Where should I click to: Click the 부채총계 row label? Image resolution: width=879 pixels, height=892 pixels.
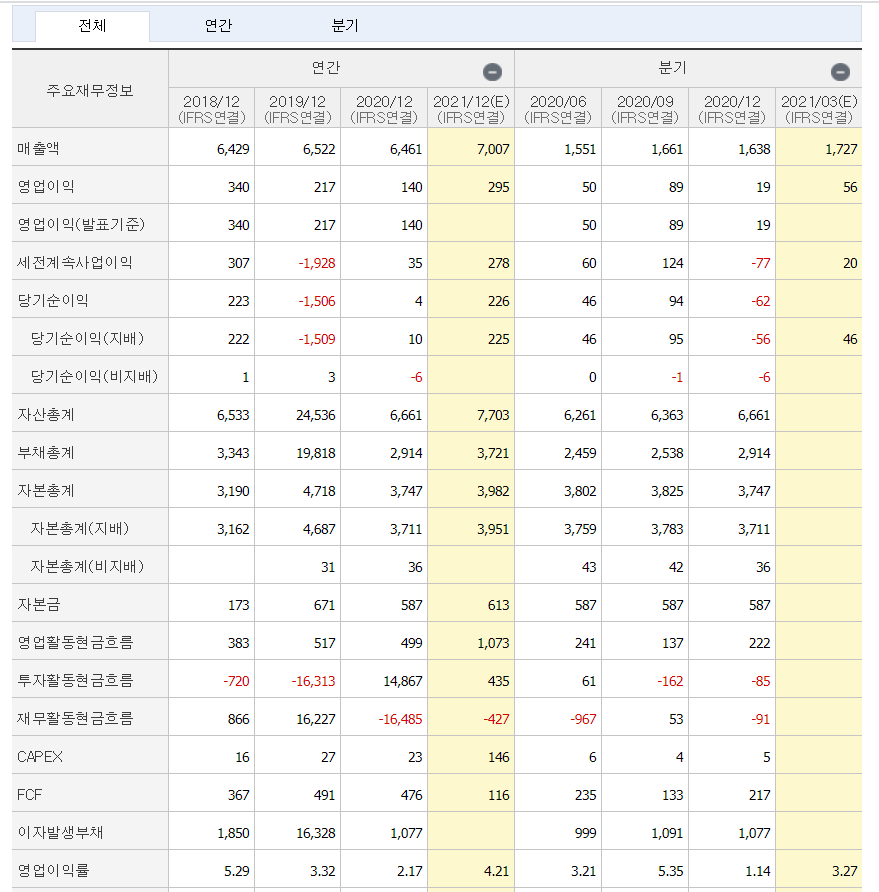tap(46, 452)
